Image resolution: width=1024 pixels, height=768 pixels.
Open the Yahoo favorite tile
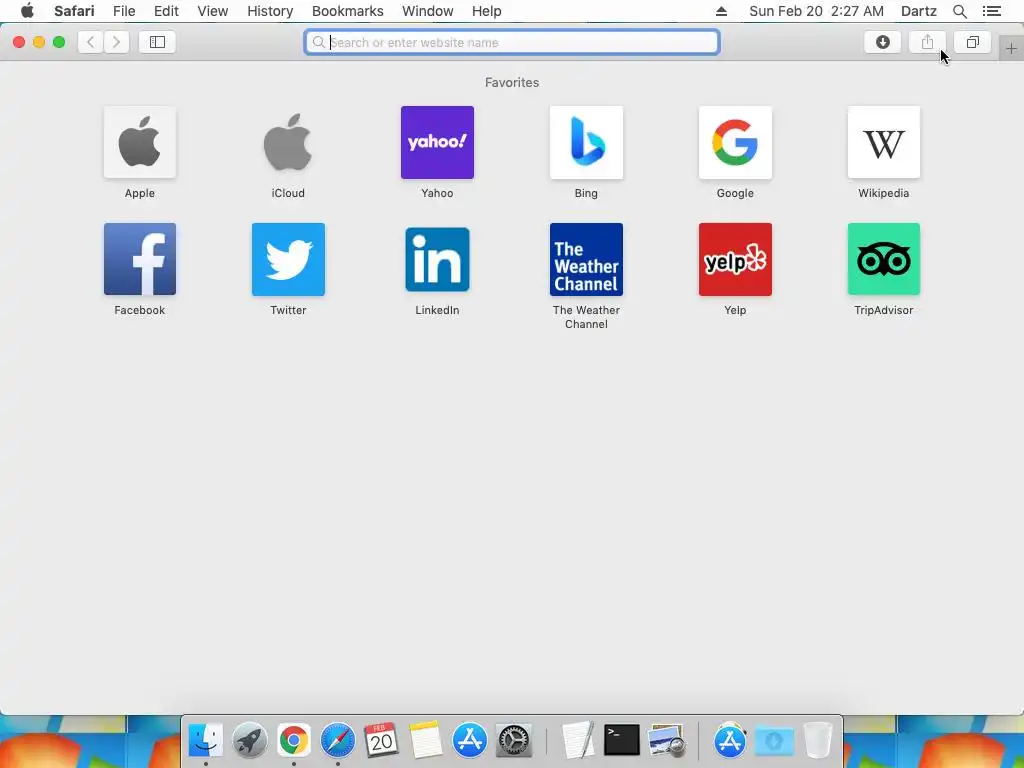coord(437,142)
